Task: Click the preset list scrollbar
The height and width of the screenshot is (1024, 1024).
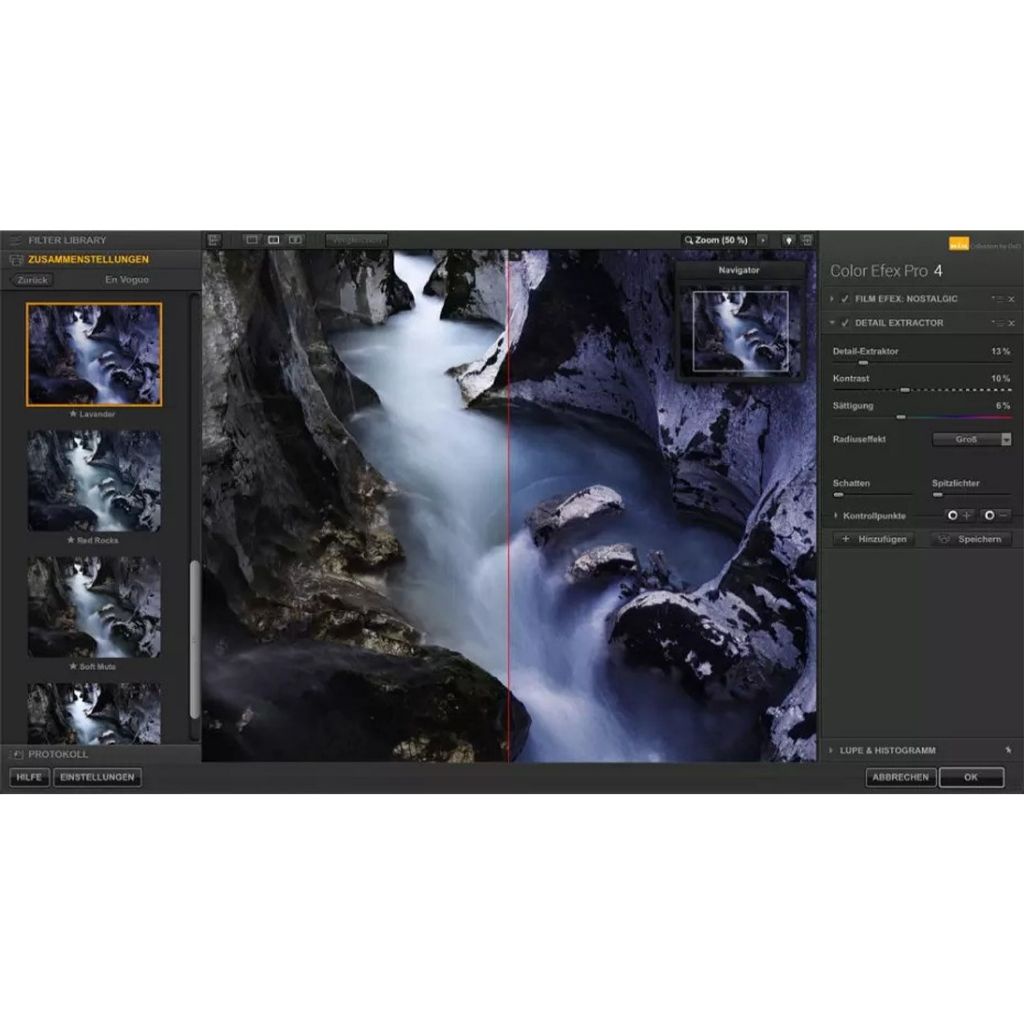Action: click(x=194, y=639)
